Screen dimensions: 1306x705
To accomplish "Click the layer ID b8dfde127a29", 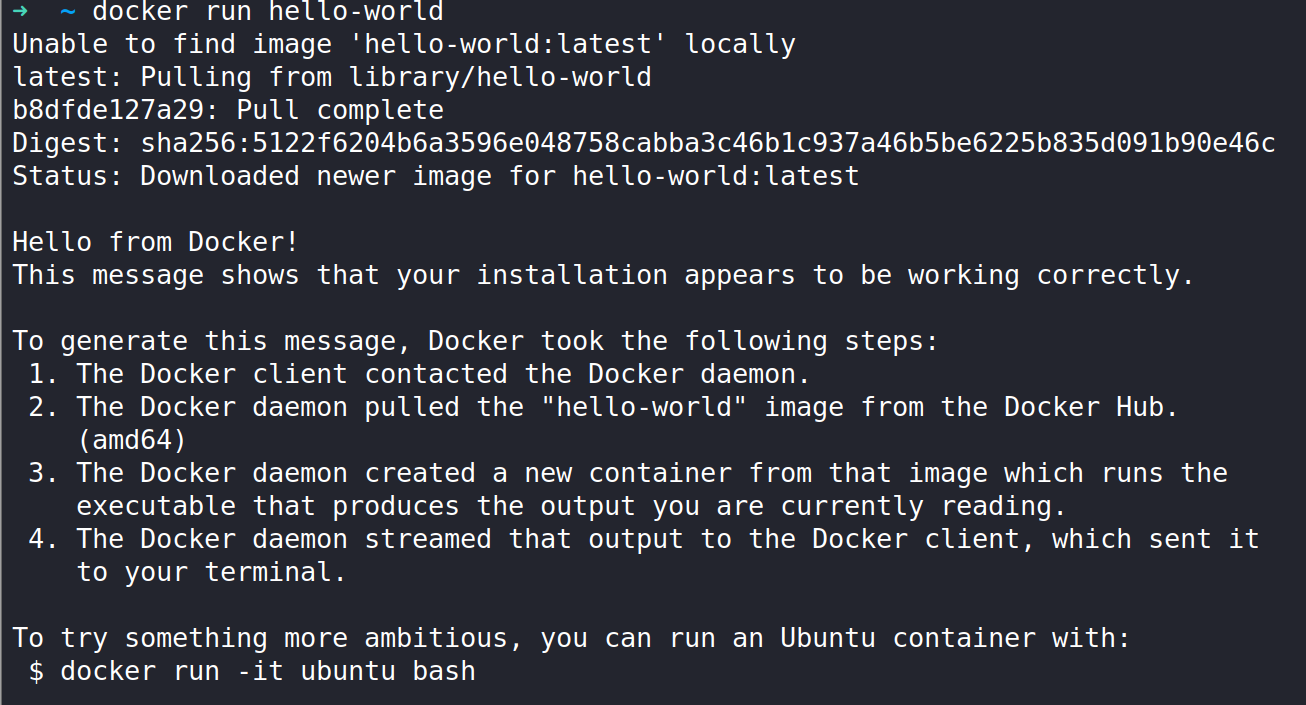I will tap(108, 111).
